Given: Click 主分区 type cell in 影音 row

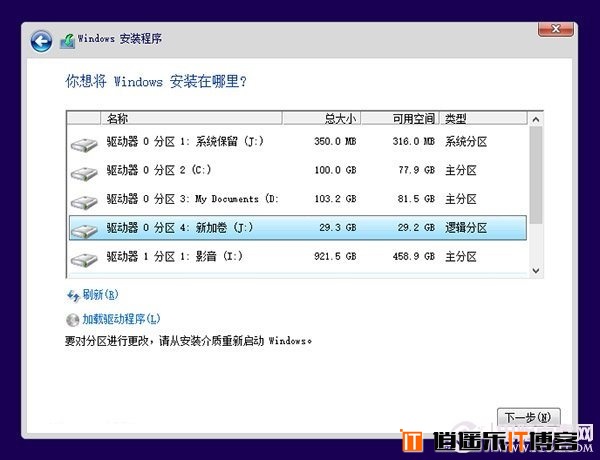Looking at the screenshot, I should click(x=461, y=257).
